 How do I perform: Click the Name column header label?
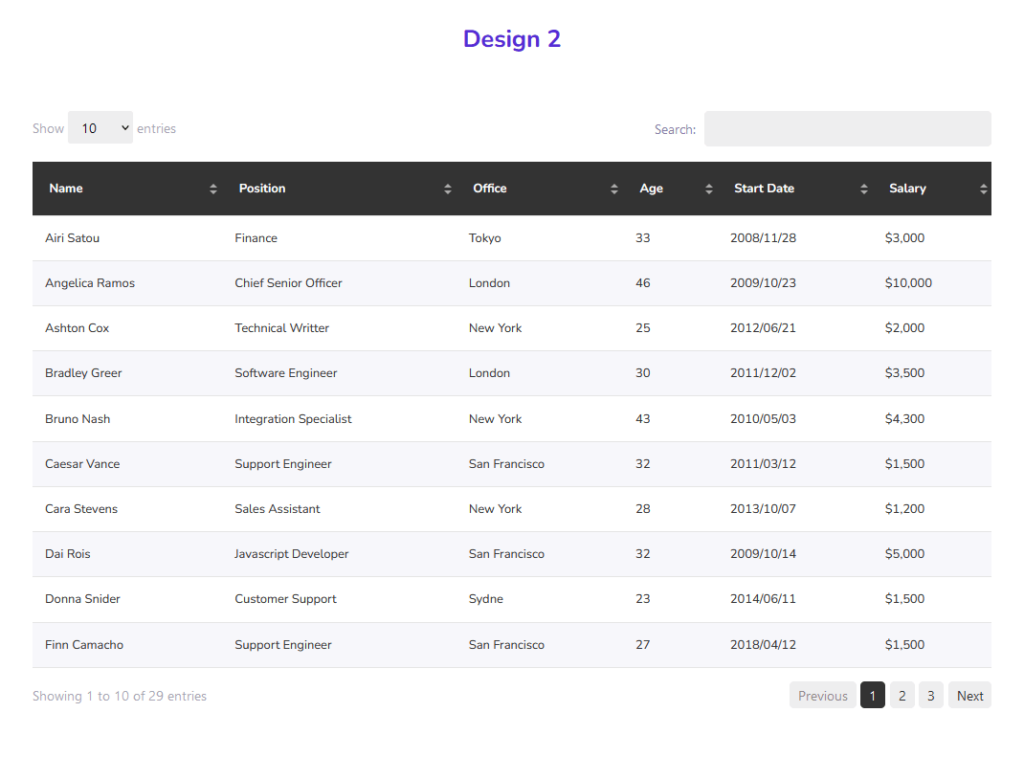(x=66, y=188)
